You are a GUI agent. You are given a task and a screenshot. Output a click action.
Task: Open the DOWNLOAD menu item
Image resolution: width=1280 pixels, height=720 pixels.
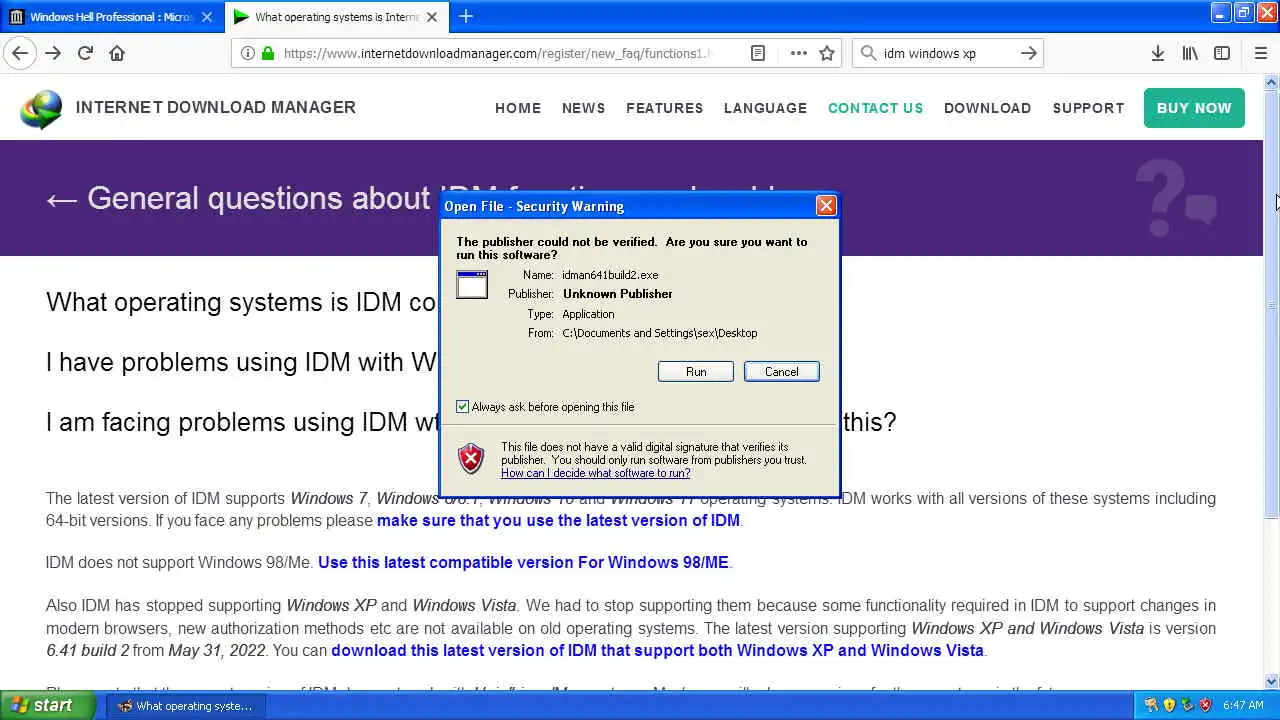point(987,108)
